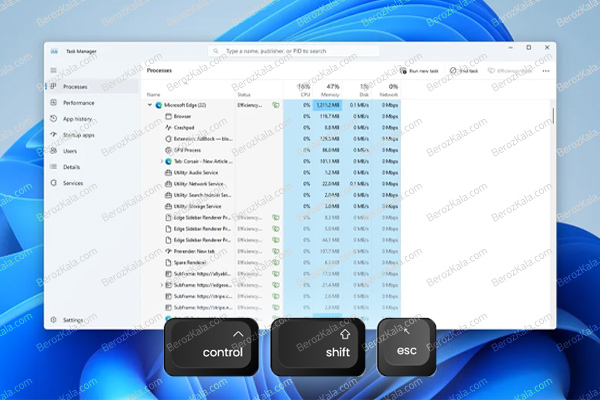The width and height of the screenshot is (600, 400).
Task: Sort by the 47% Memory column header
Action: [x=328, y=90]
